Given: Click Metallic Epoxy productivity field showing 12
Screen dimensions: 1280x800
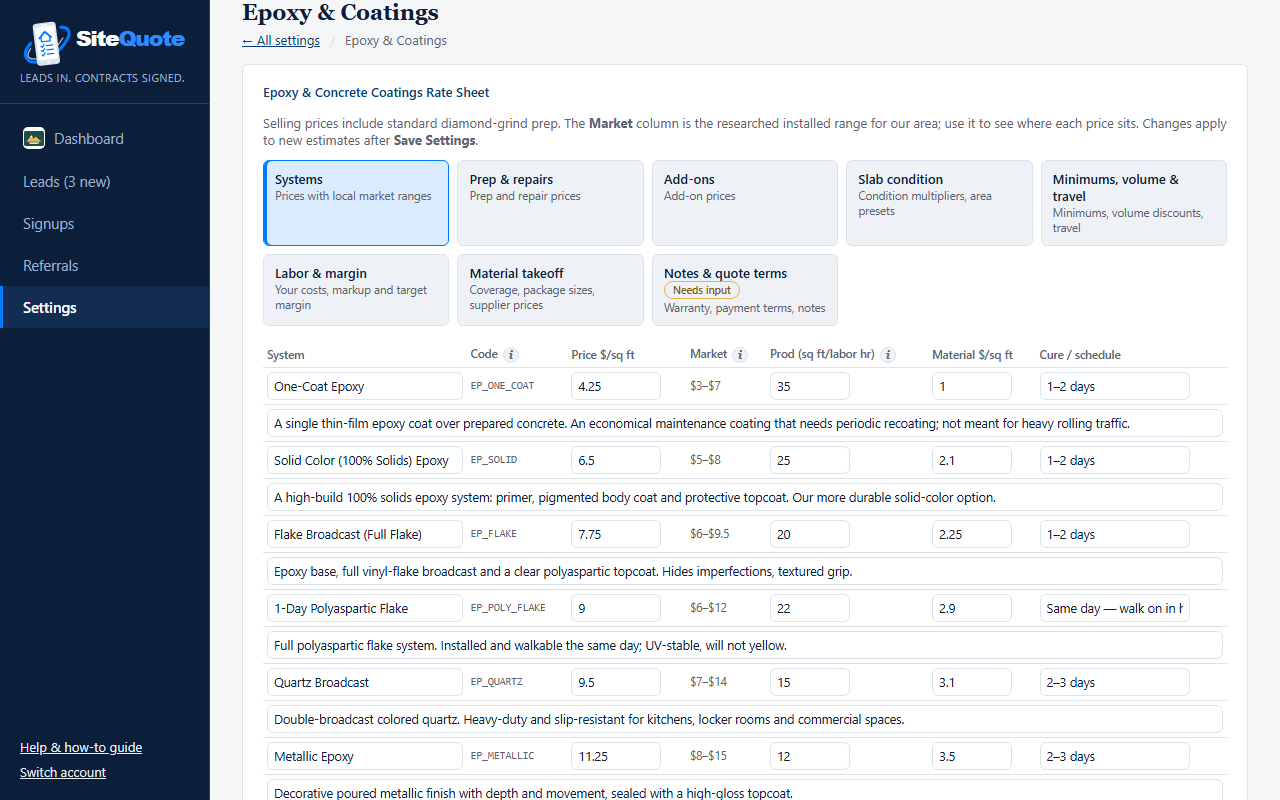Looking at the screenshot, I should 810,757.
